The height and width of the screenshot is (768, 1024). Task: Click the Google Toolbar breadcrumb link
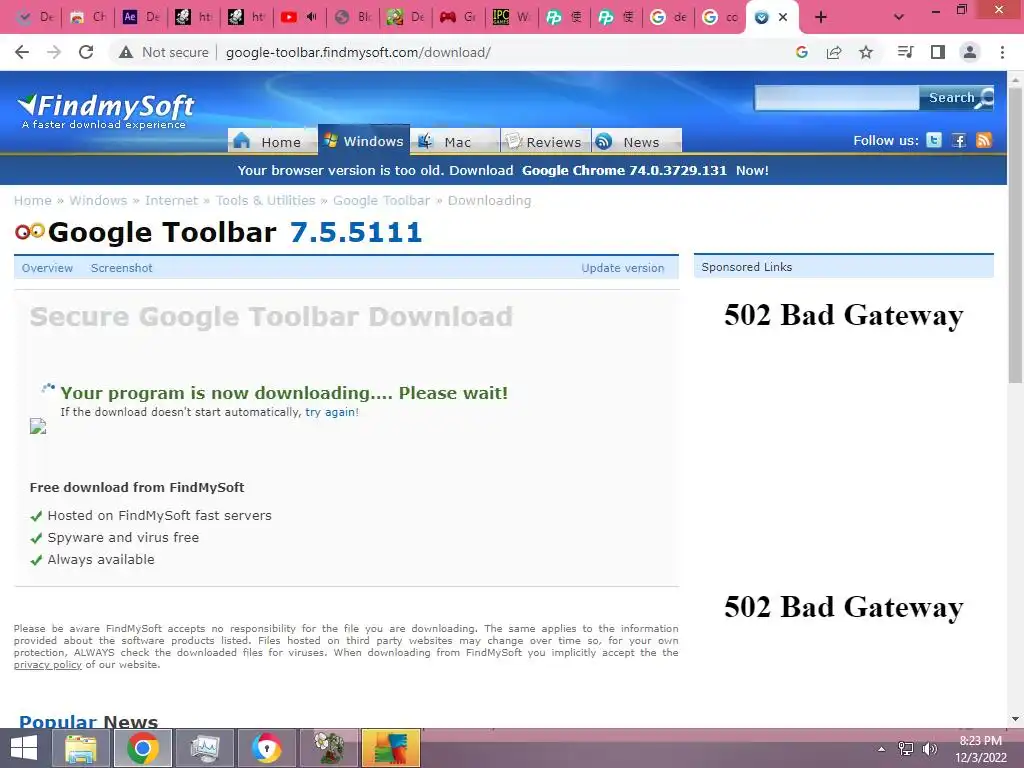(381, 200)
